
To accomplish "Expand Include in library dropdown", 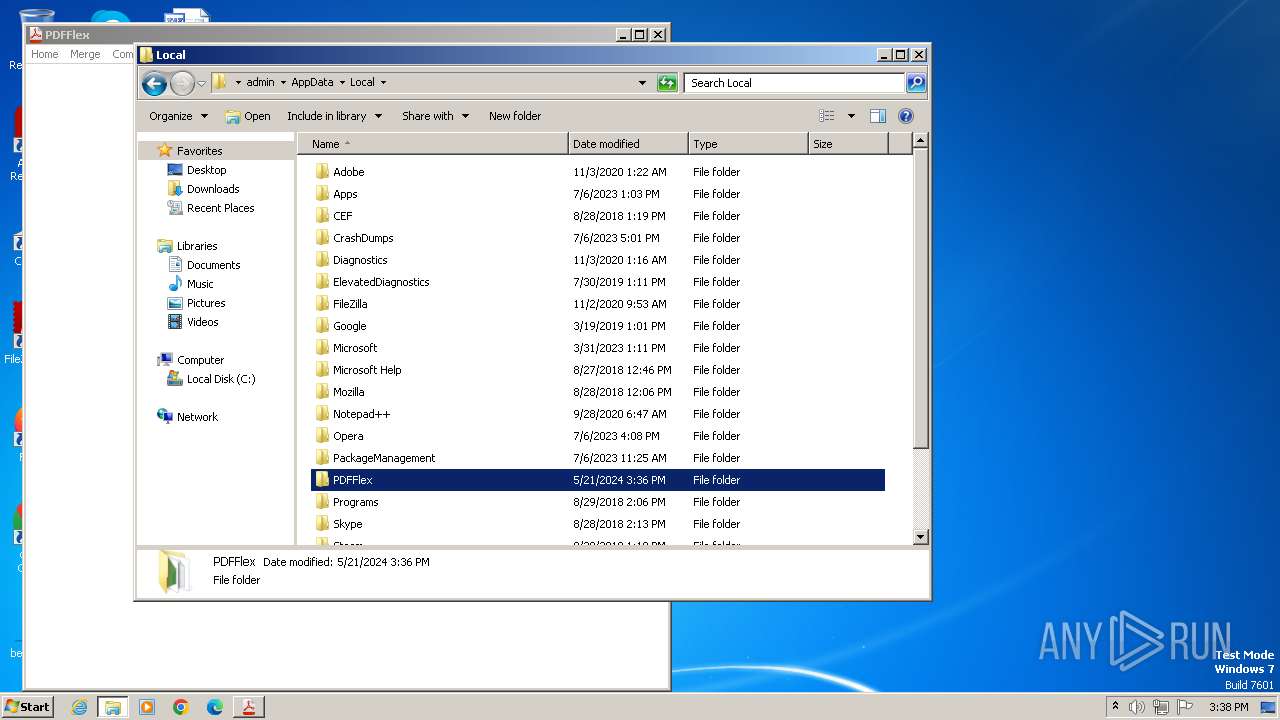I will [x=334, y=116].
